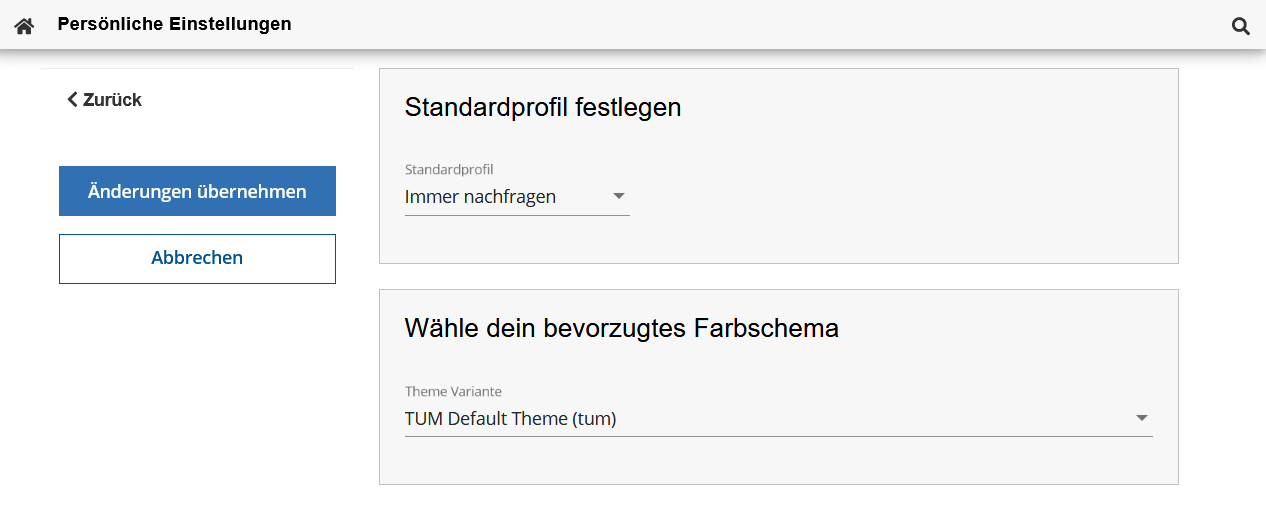Click the Theme Variante field label
The image size is (1266, 522).
point(453,391)
